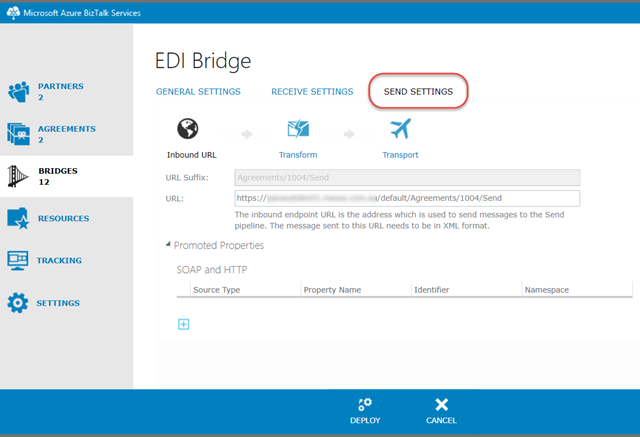The image size is (640, 437).
Task: Select the Transport airplane icon
Action: (400, 129)
